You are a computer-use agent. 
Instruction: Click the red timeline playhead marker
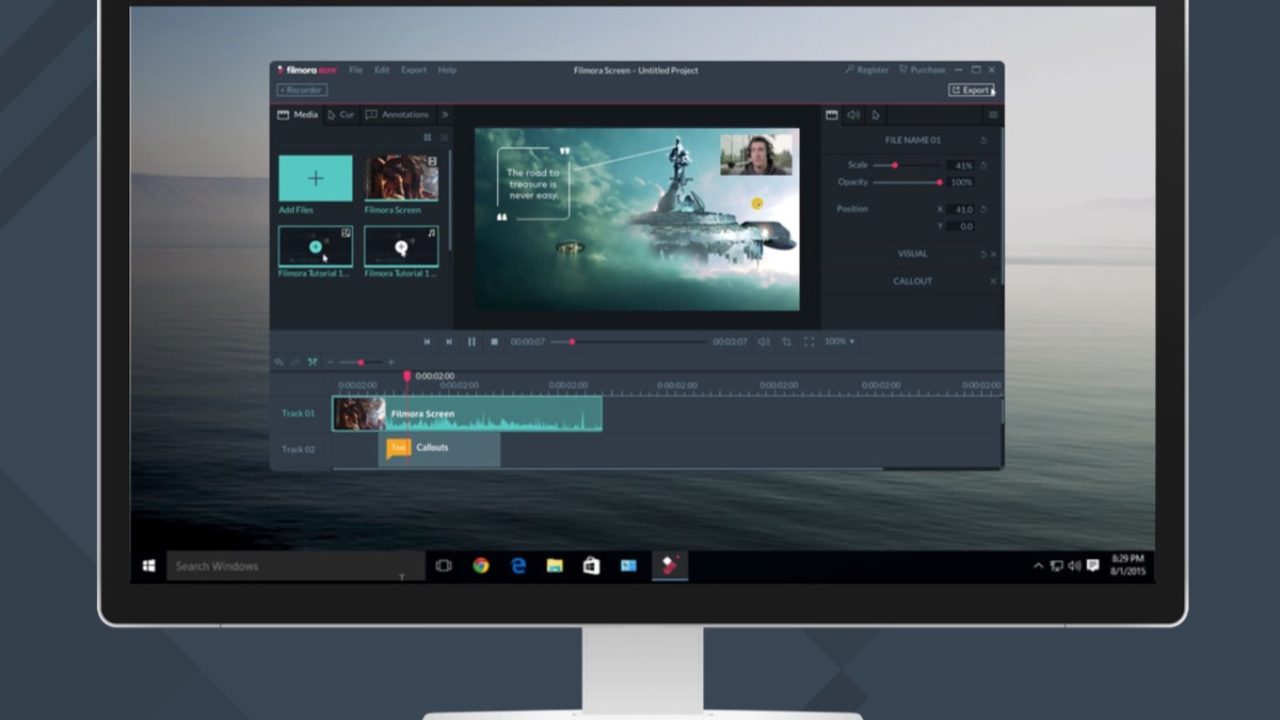[x=407, y=376]
